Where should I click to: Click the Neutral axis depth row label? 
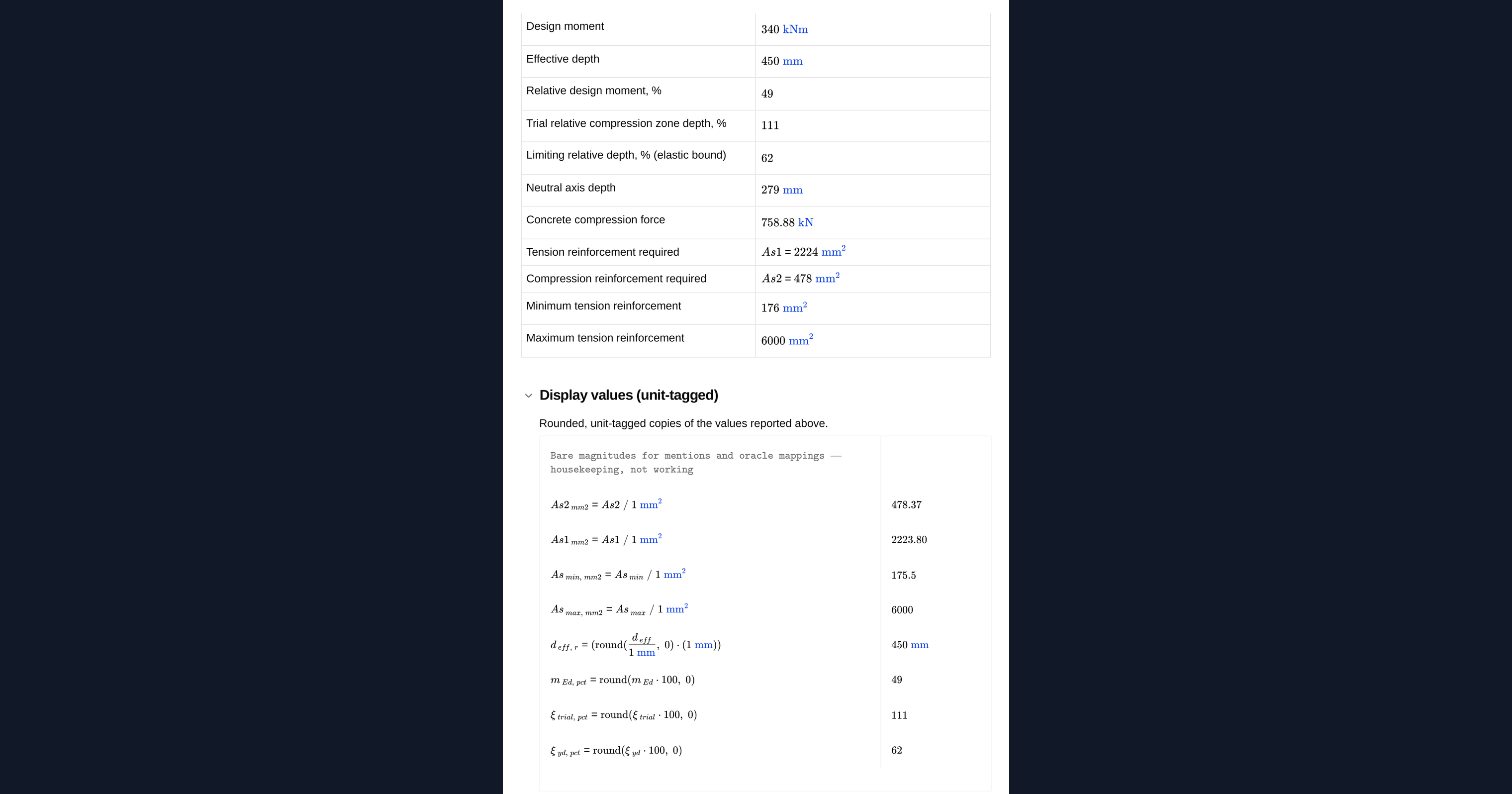pyautogui.click(x=570, y=188)
